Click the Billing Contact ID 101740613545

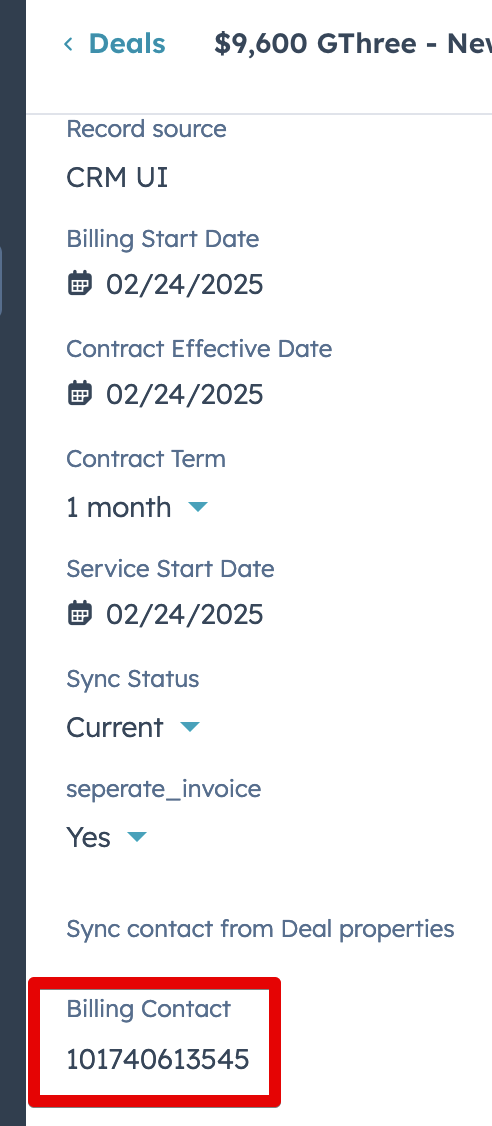157,1059
